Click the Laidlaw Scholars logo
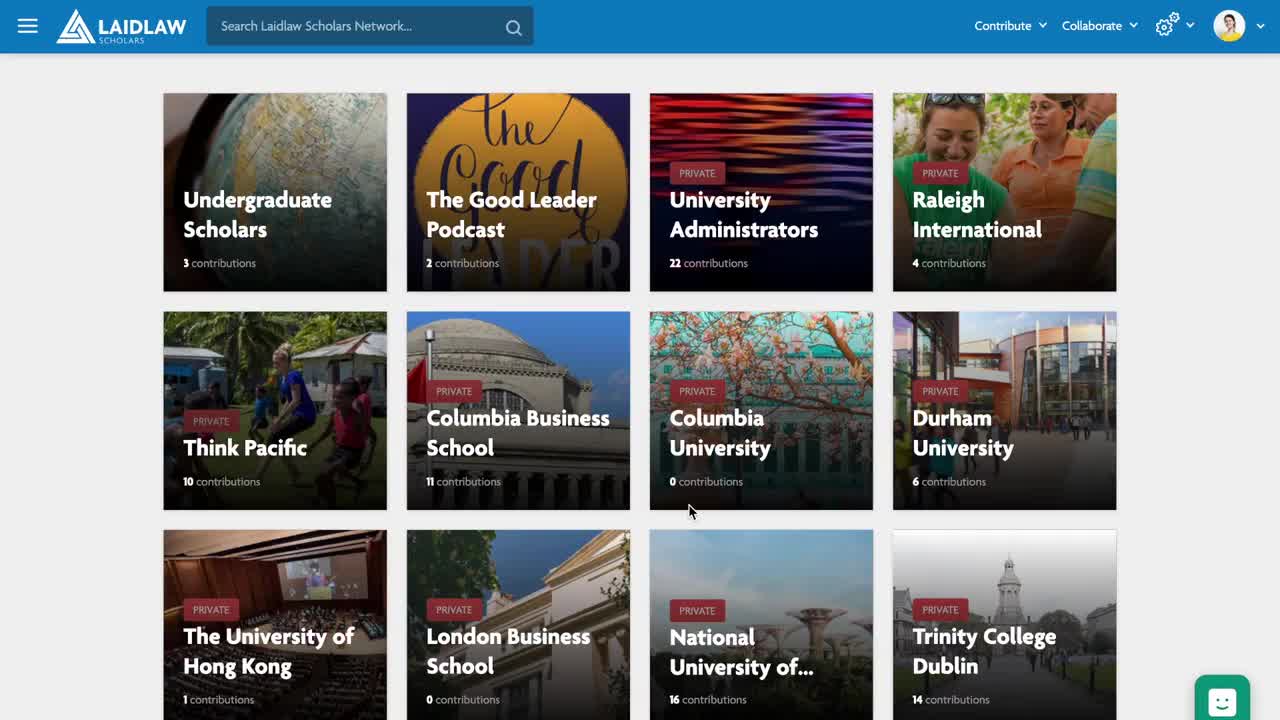This screenshot has height=720, width=1280. point(121,26)
